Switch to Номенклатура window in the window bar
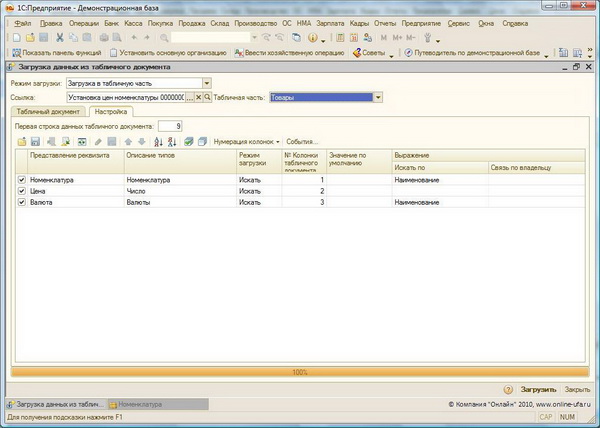The height and width of the screenshot is (428, 600). 158,404
